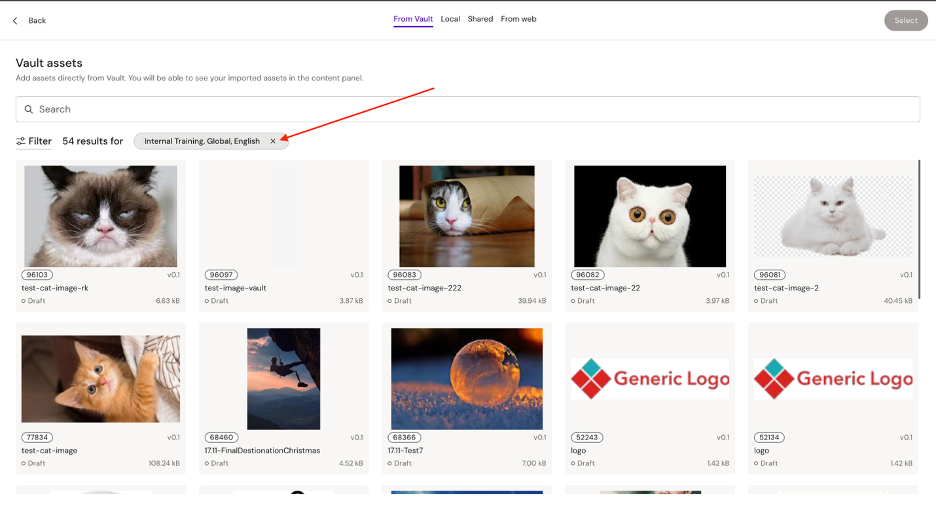Open the Shared tab
This screenshot has width=936, height=508.
481,19
